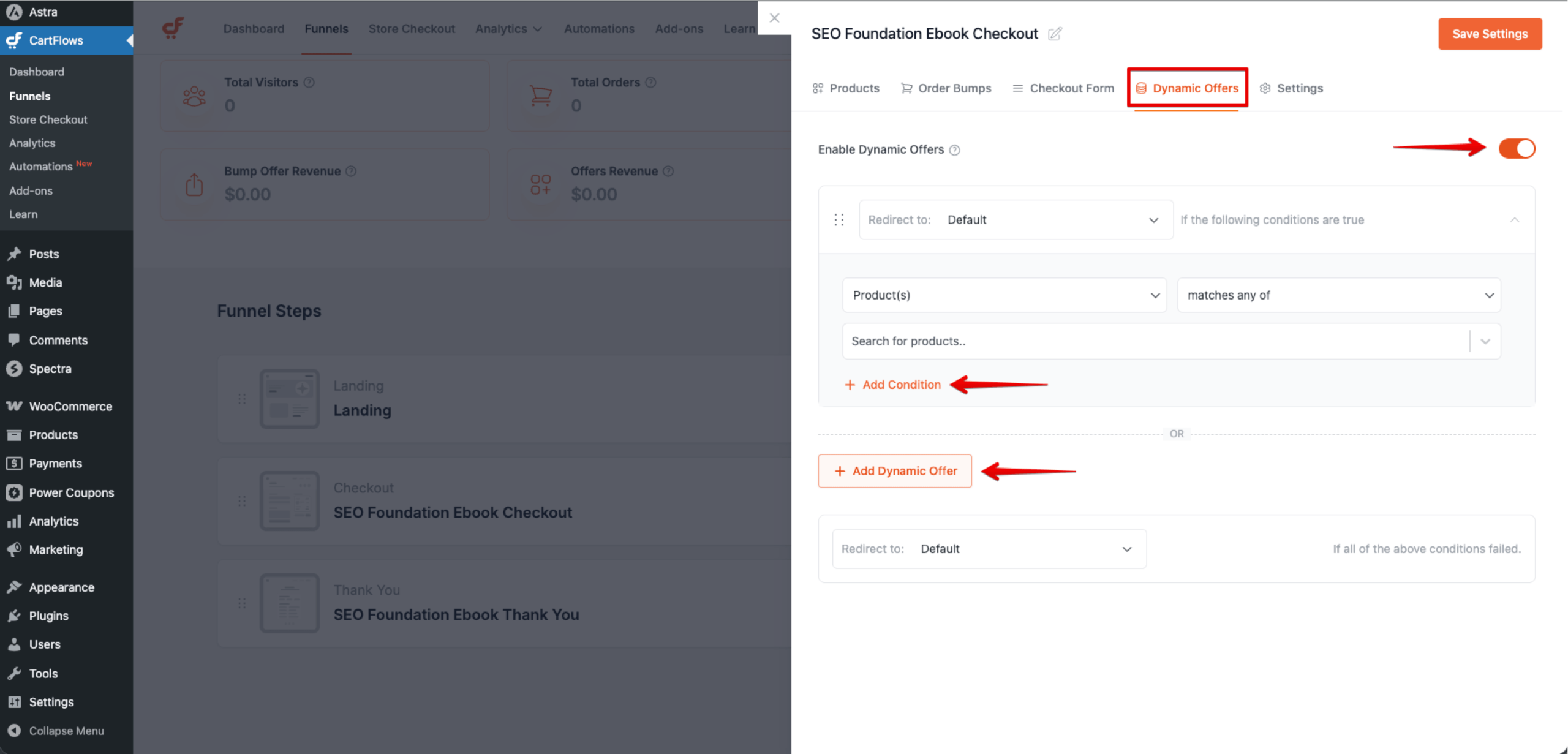Click the Save Settings button
This screenshot has height=754, width=1568.
coord(1490,34)
